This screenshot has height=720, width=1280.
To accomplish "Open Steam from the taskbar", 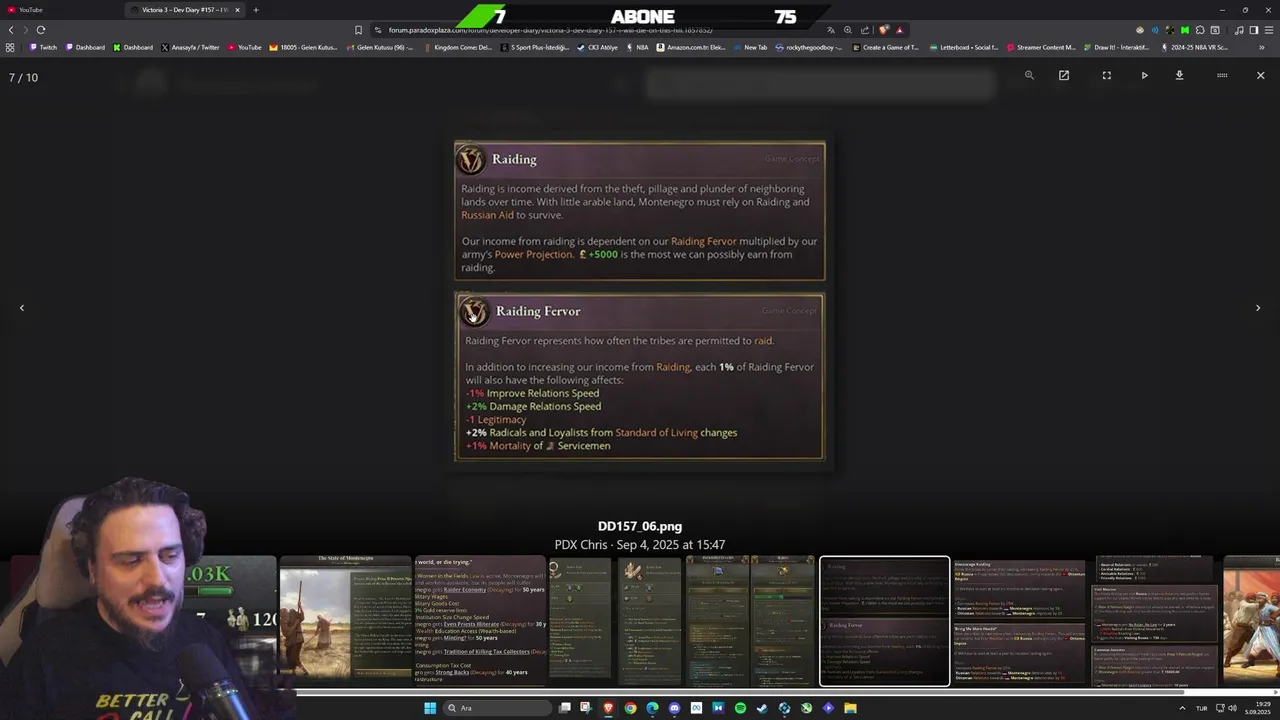I will 762,708.
